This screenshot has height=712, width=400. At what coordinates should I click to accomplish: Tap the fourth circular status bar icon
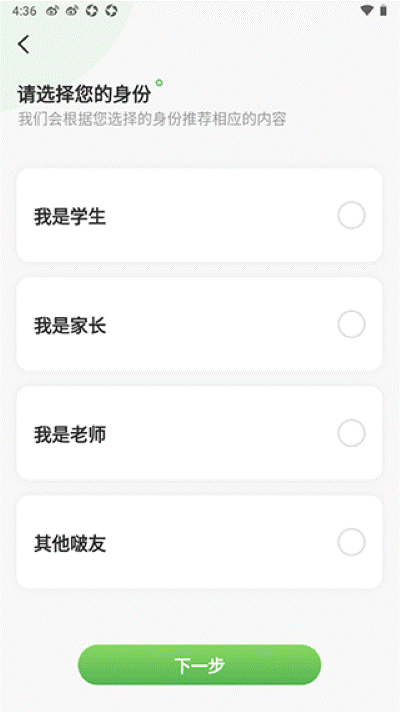(111, 11)
